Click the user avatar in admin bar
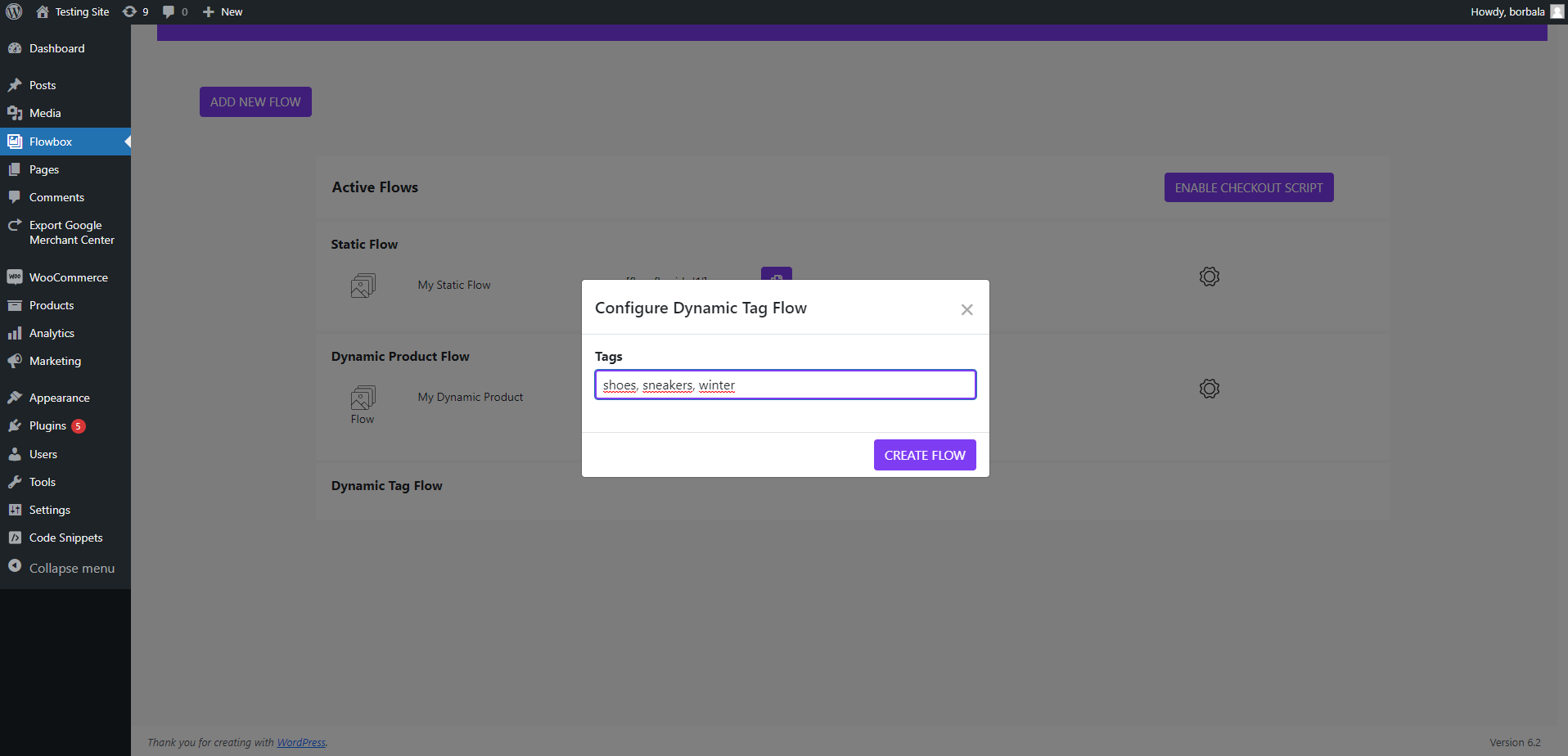Screen dimensions: 1568x756 click(x=1557, y=11)
